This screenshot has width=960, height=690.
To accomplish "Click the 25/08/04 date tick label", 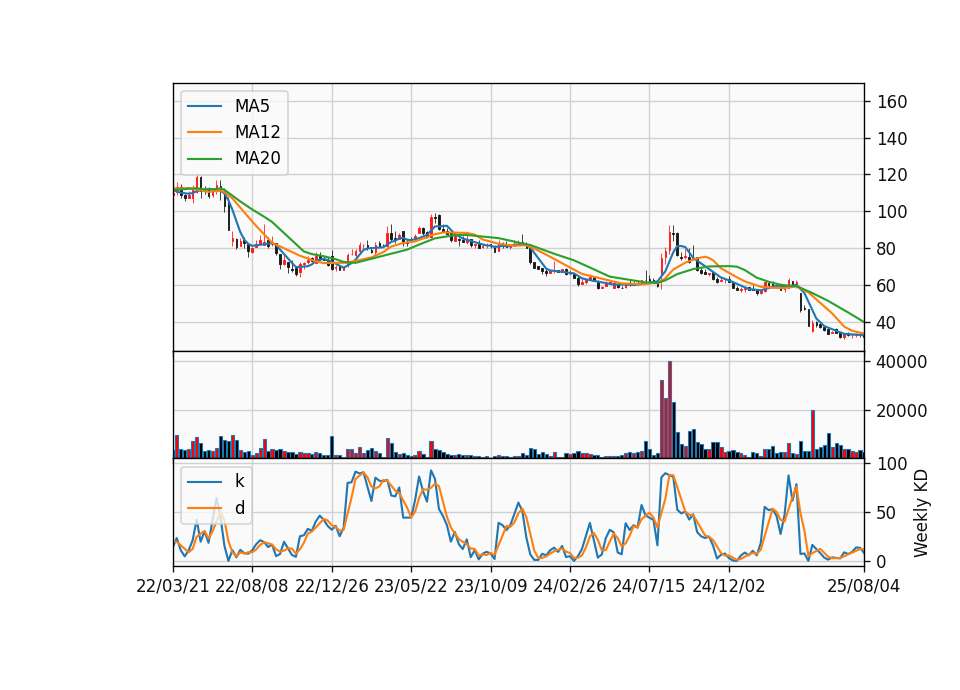I will pyautogui.click(x=864, y=587).
